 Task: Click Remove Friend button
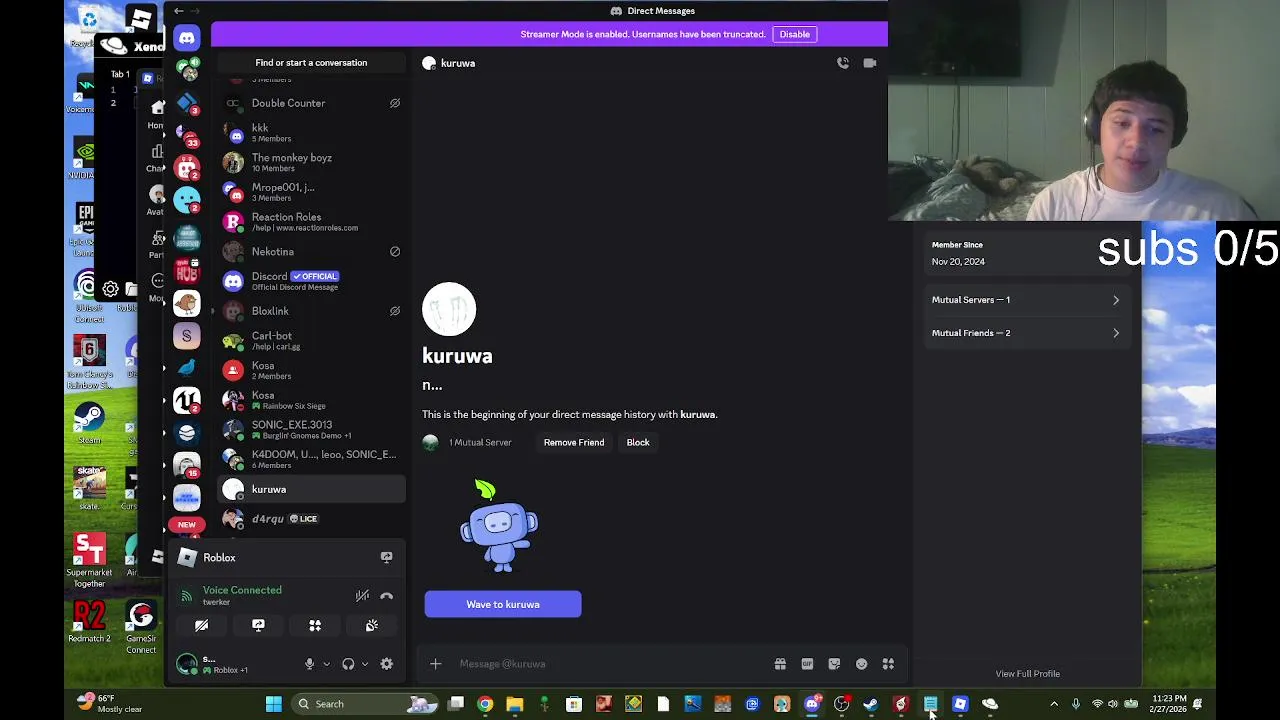point(574,442)
